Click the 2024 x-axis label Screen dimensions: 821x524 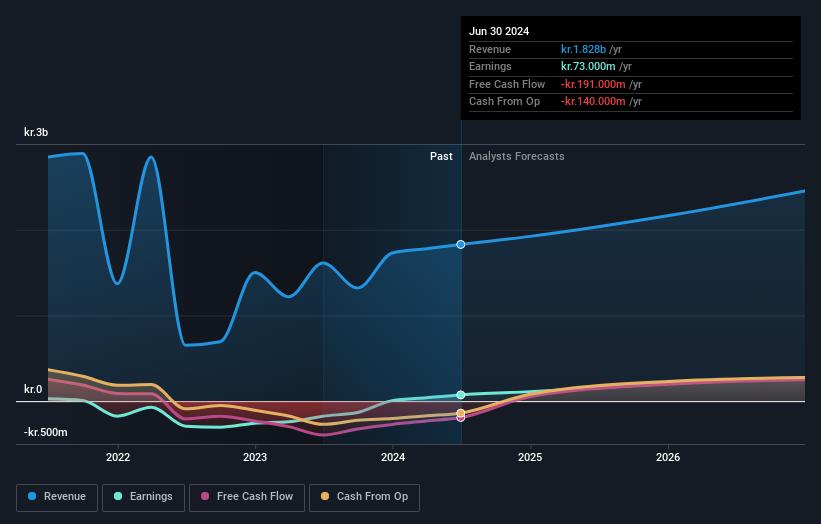(x=393, y=457)
